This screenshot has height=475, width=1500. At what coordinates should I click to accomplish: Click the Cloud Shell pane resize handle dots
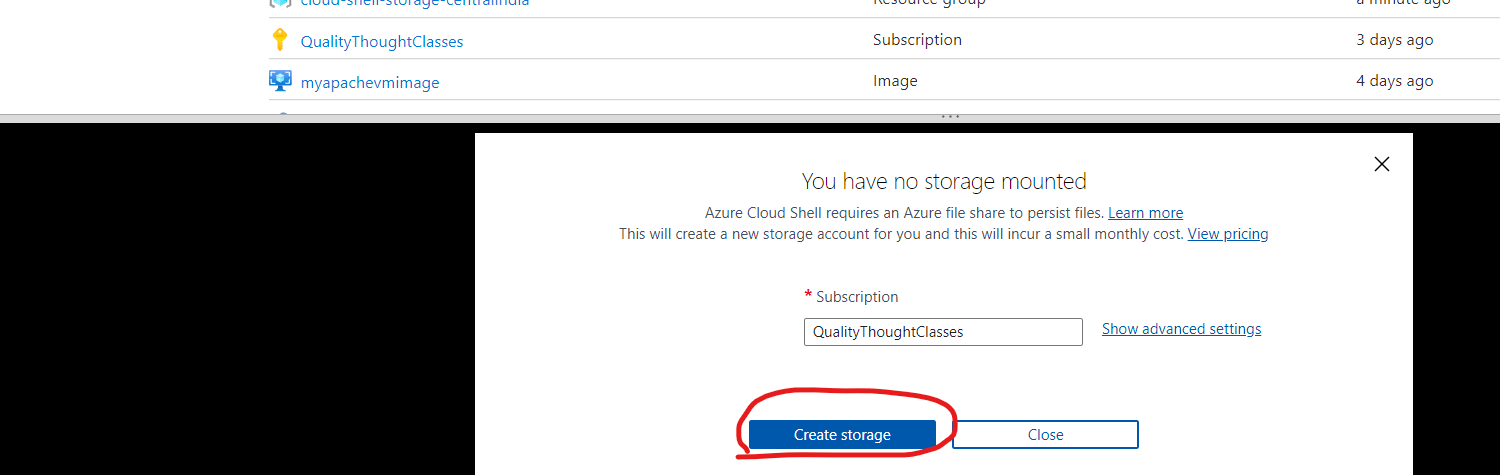click(x=951, y=117)
